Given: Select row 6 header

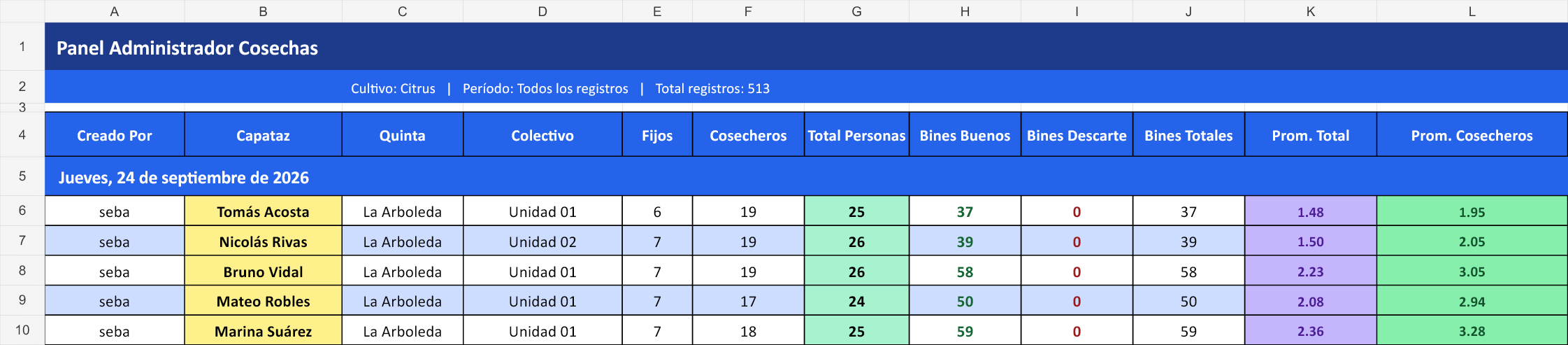Looking at the screenshot, I should point(22,211).
